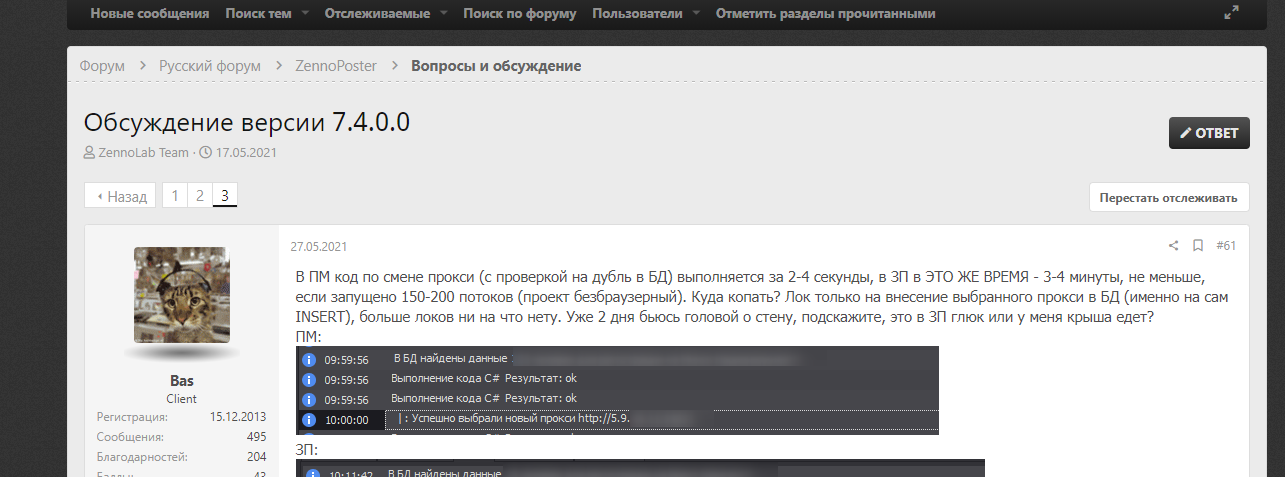Click the Сообщения count 495
Viewport: 1285px width, 477px height.
tap(256, 437)
